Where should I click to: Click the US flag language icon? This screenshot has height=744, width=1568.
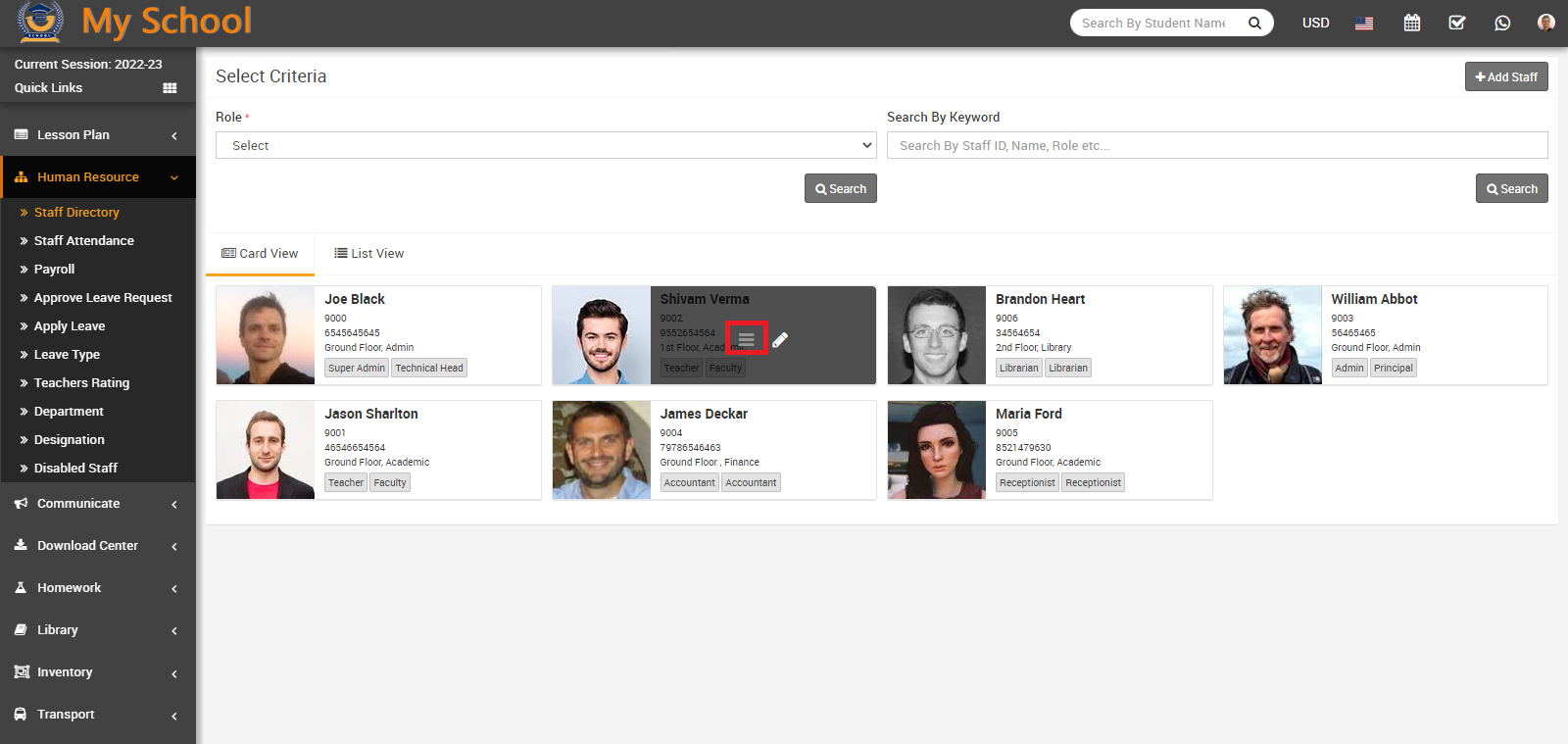coord(1364,24)
